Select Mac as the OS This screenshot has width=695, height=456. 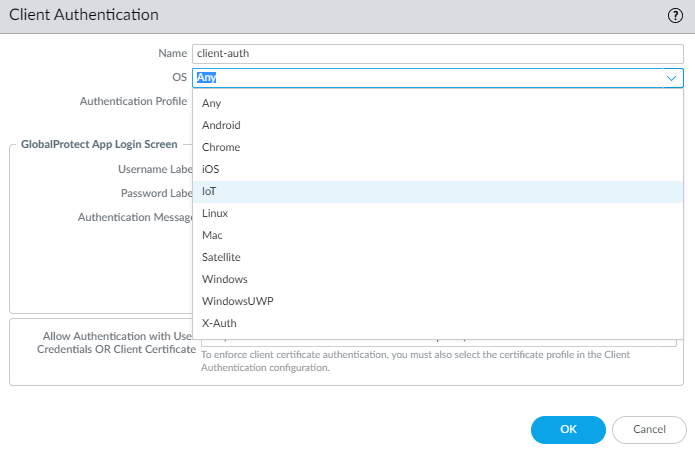click(x=212, y=235)
